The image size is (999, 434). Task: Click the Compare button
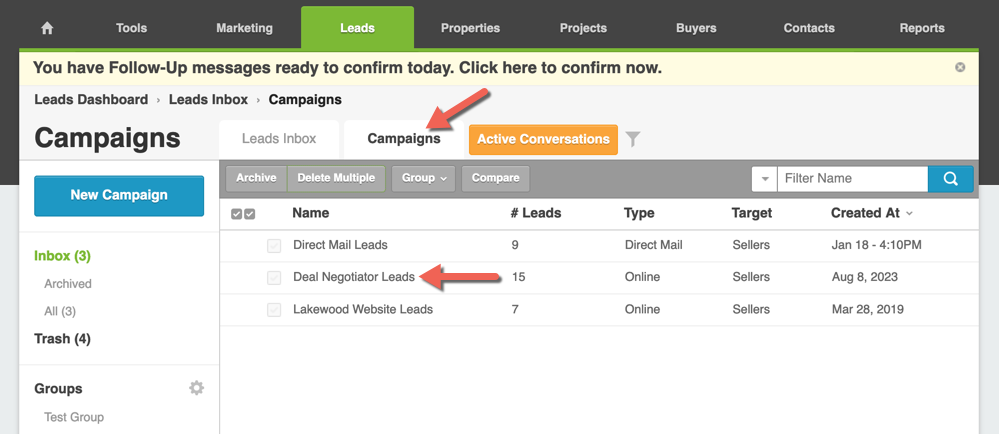(496, 178)
